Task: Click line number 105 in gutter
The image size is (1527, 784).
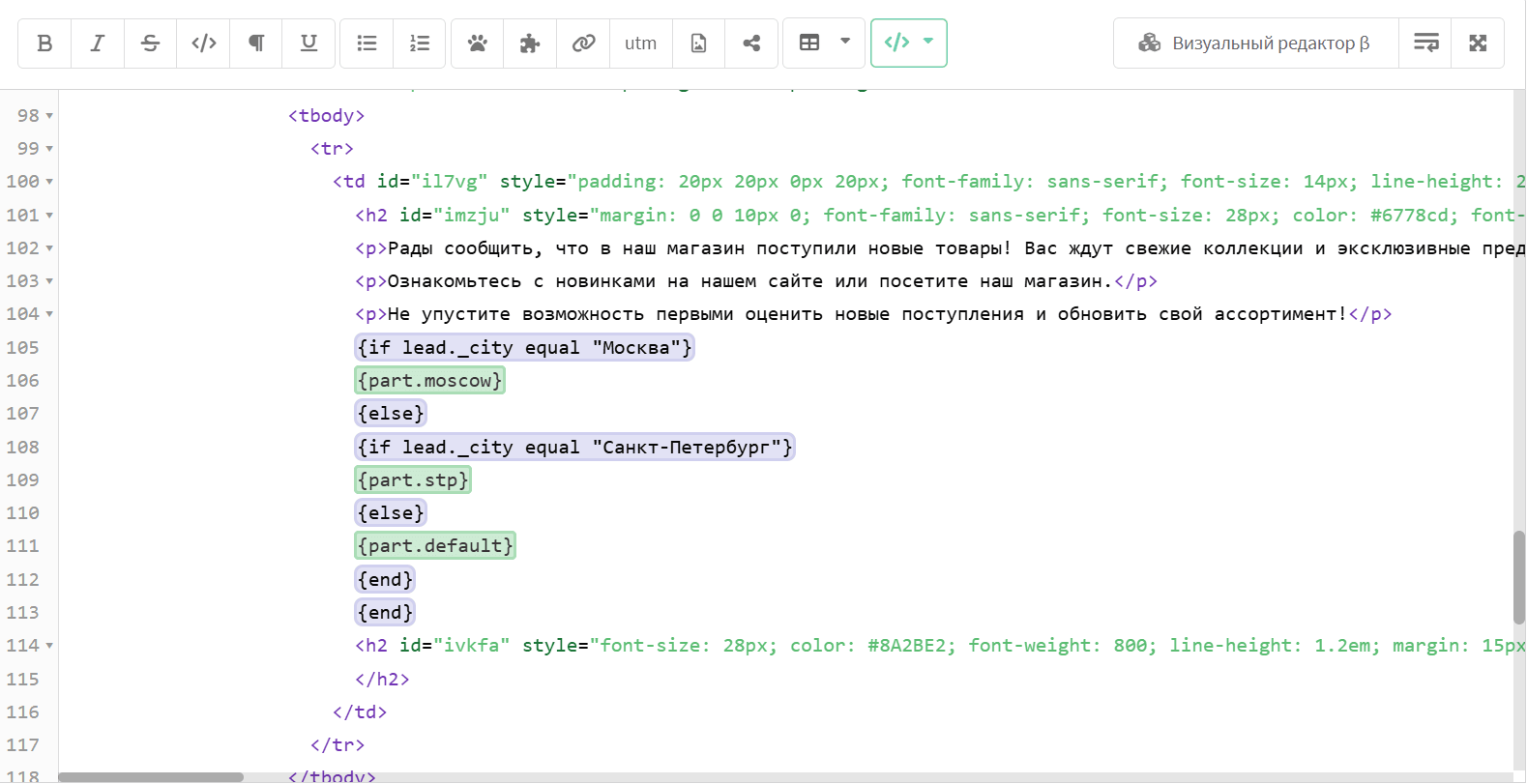Action: pos(22,348)
